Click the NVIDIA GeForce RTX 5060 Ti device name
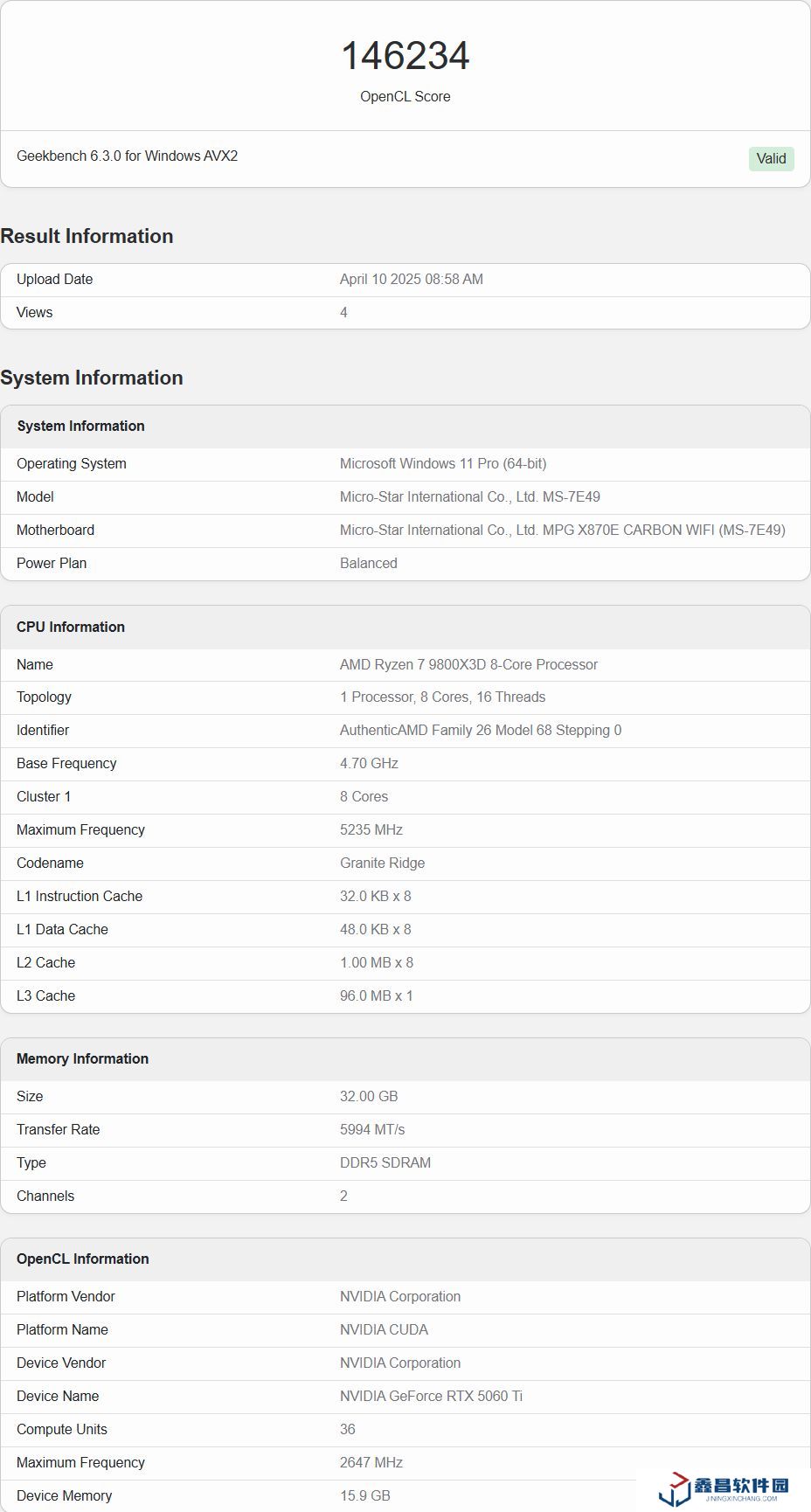This screenshot has width=811, height=1512. click(x=431, y=1396)
